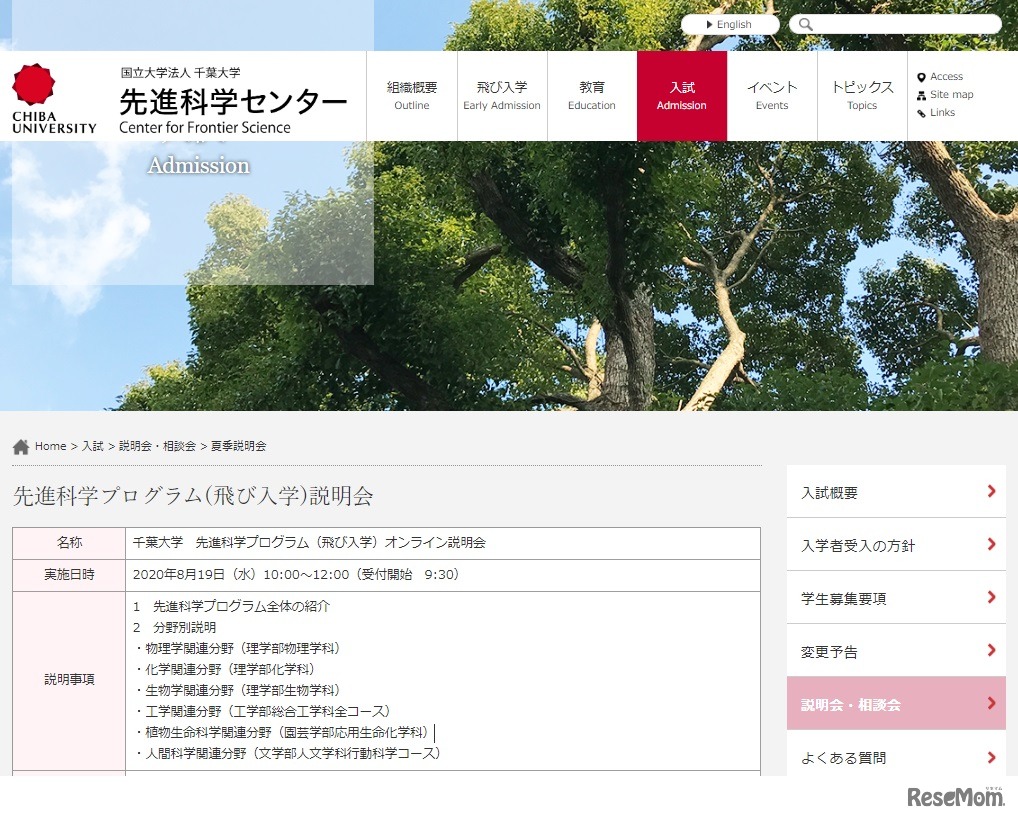Open the 組織概要 Outline section

tap(411, 95)
